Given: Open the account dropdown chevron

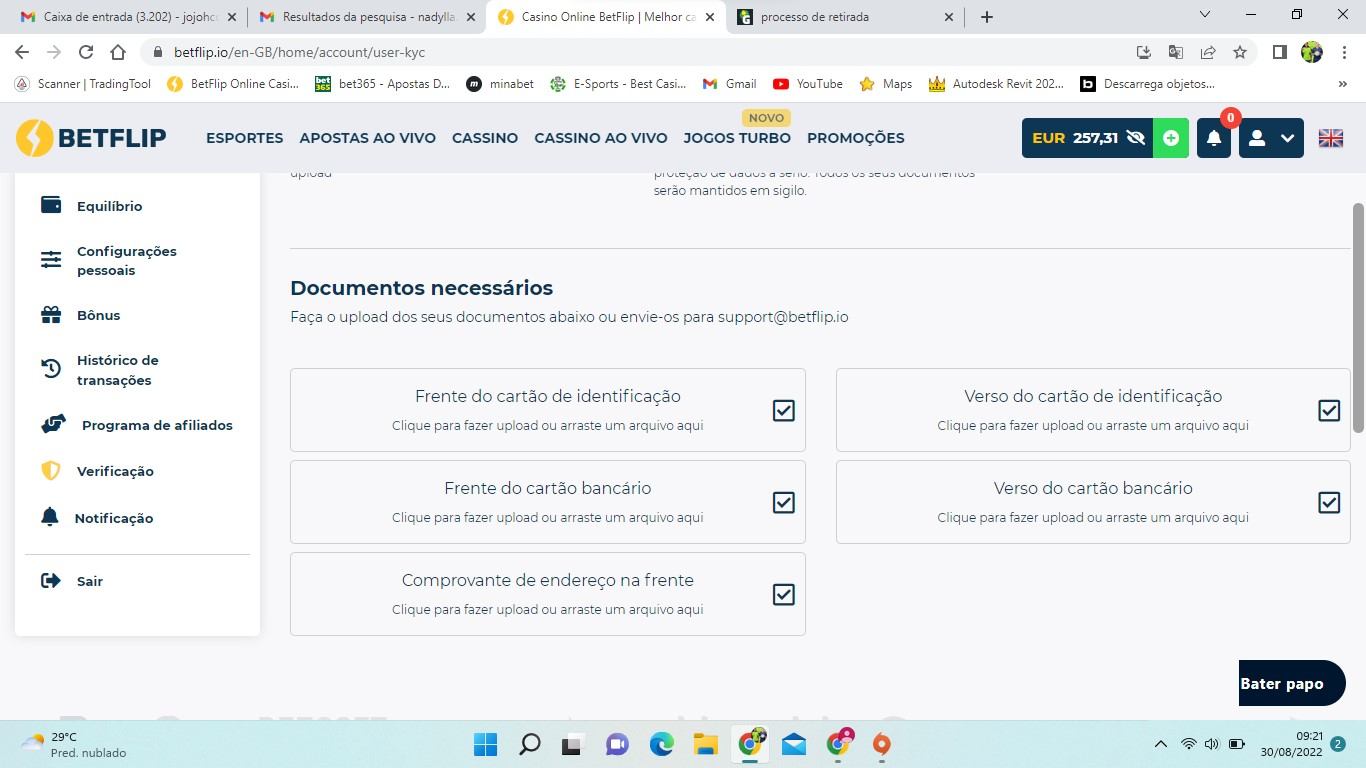Looking at the screenshot, I should pos(1287,138).
